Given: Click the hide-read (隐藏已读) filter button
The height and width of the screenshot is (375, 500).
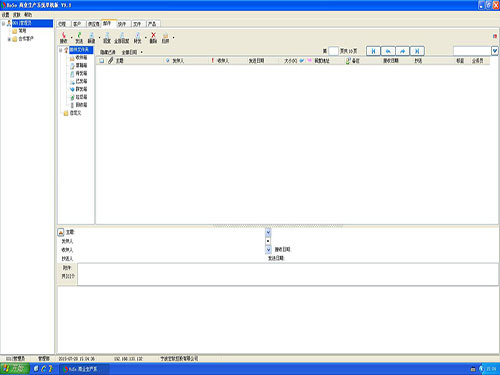Looking at the screenshot, I should click(108, 52).
